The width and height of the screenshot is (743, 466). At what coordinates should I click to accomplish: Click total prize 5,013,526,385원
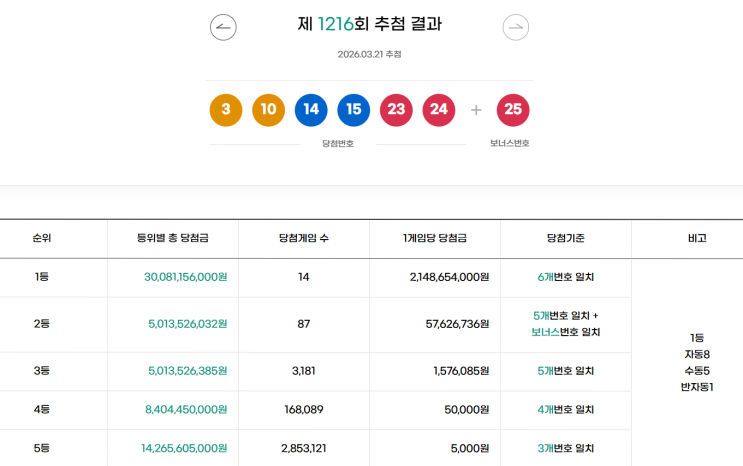tap(188, 371)
